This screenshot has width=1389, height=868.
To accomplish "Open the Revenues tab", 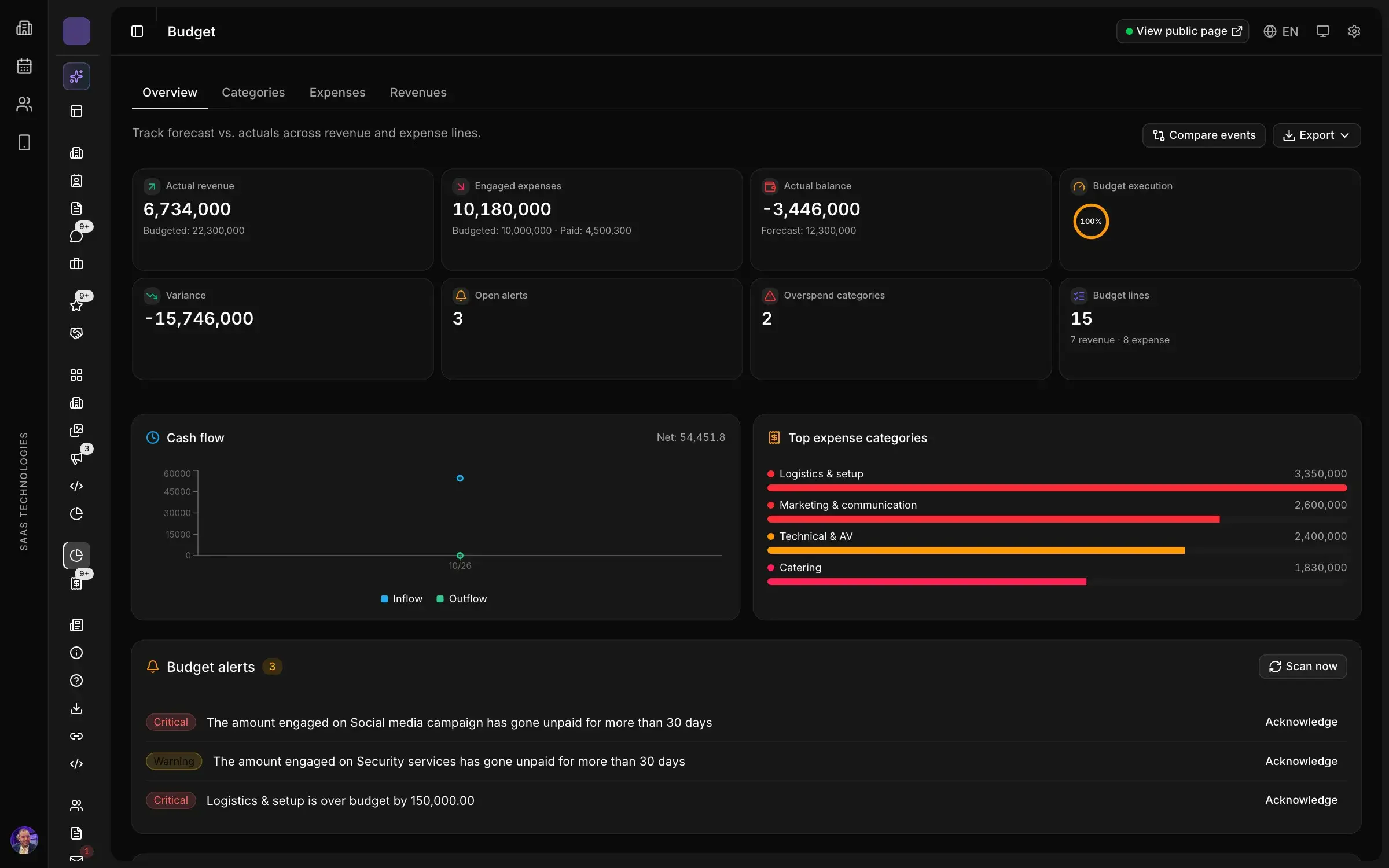I will click(418, 93).
